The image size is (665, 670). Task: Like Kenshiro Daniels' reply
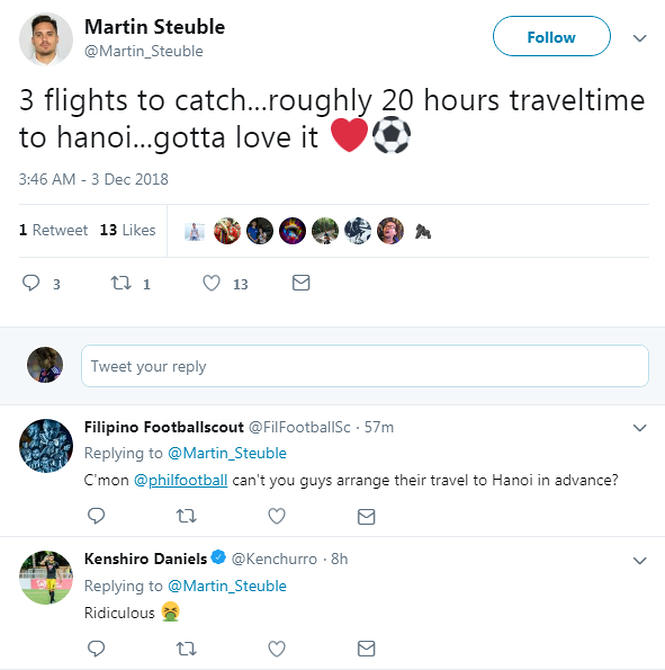point(277,648)
